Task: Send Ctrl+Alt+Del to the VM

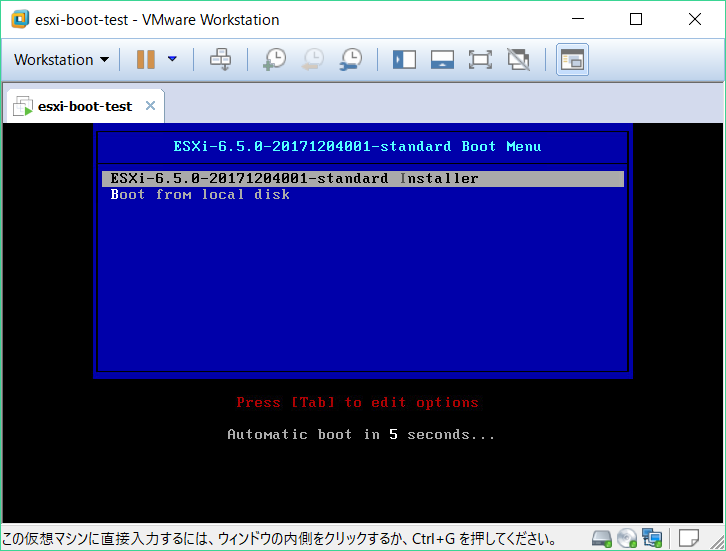Action: [x=220, y=59]
